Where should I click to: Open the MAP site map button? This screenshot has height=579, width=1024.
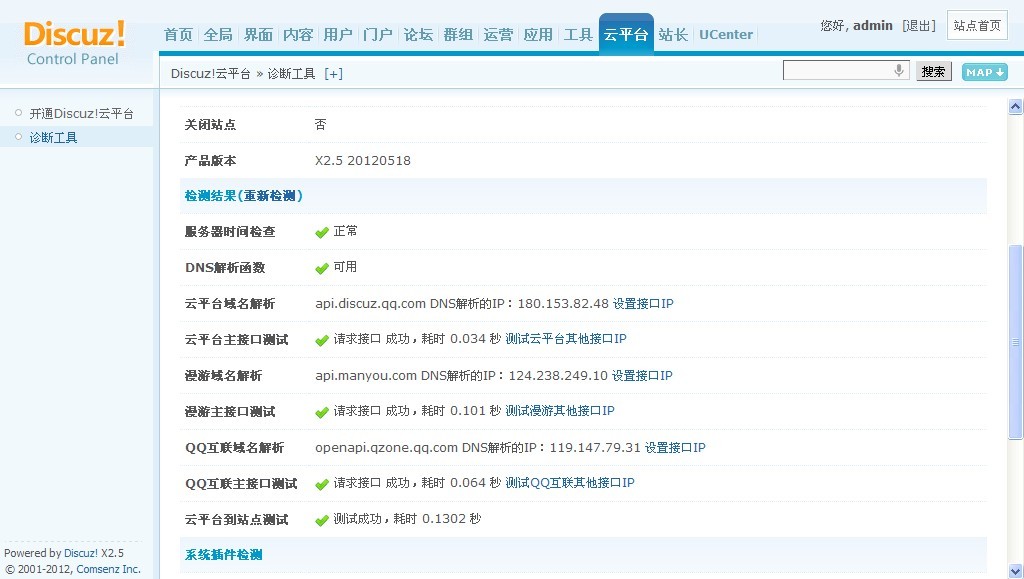tap(984, 72)
